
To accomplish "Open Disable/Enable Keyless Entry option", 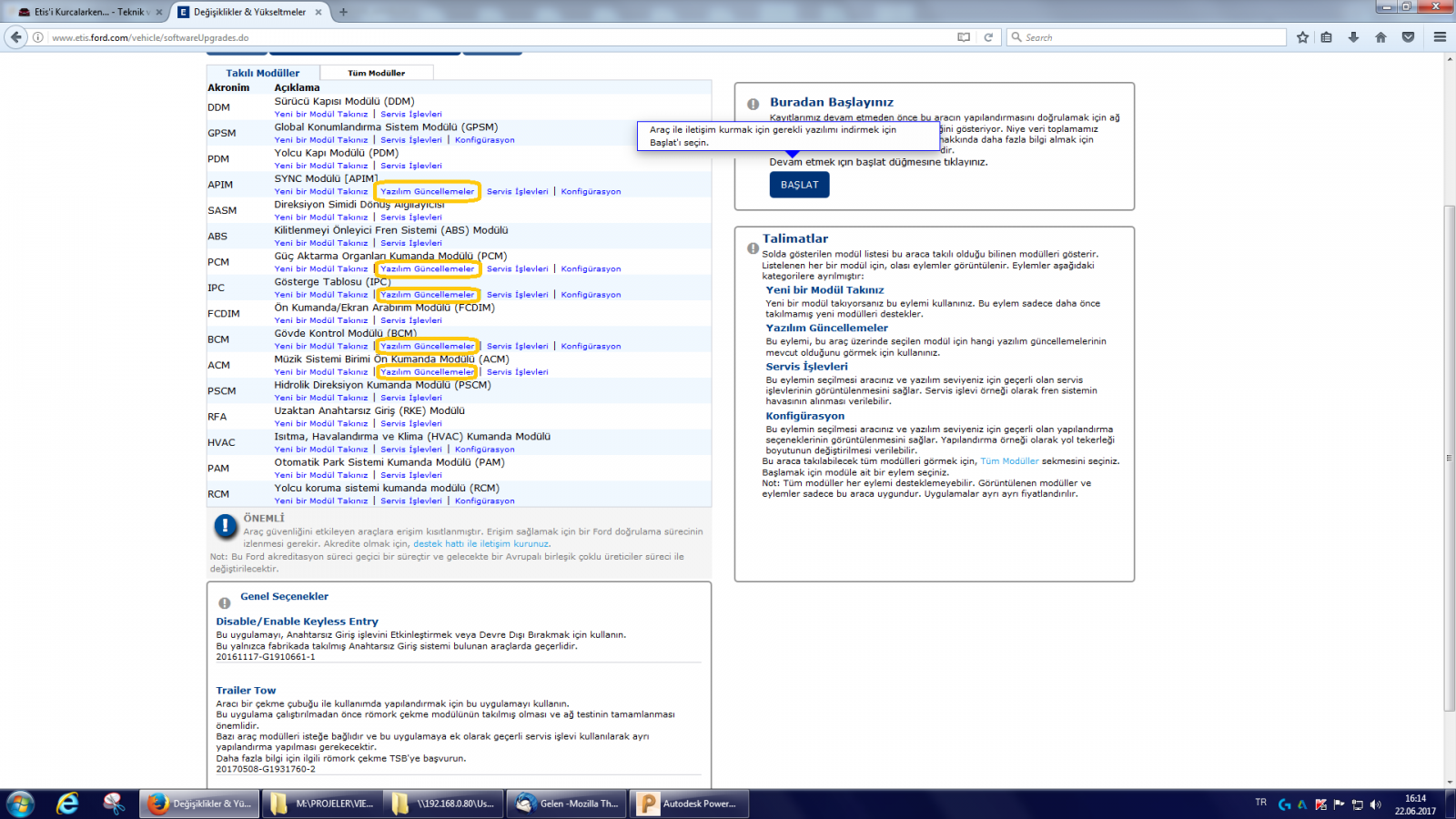I will pos(297,622).
